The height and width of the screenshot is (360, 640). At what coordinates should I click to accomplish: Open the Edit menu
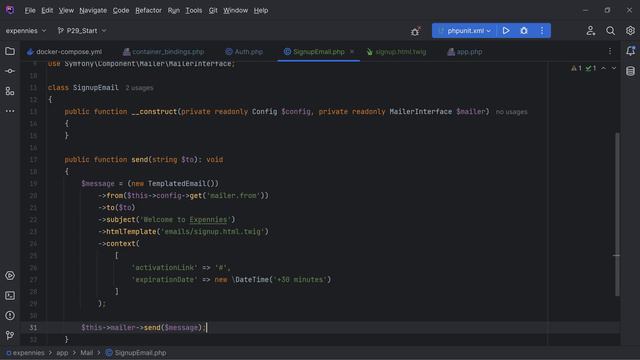[x=47, y=10]
